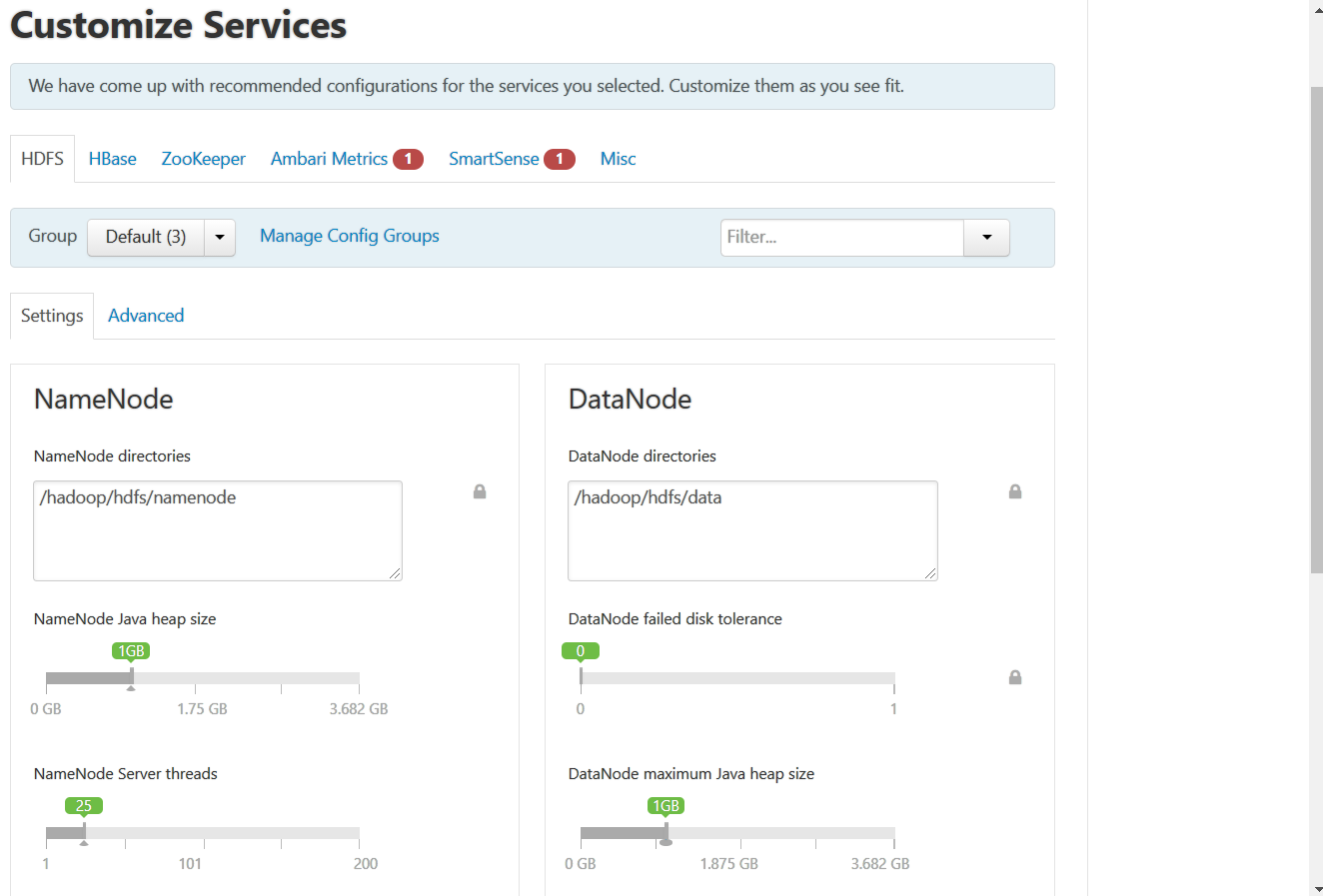Image resolution: width=1323 pixels, height=896 pixels.
Task: Click the DataNode directories resize grip
Action: click(930, 573)
